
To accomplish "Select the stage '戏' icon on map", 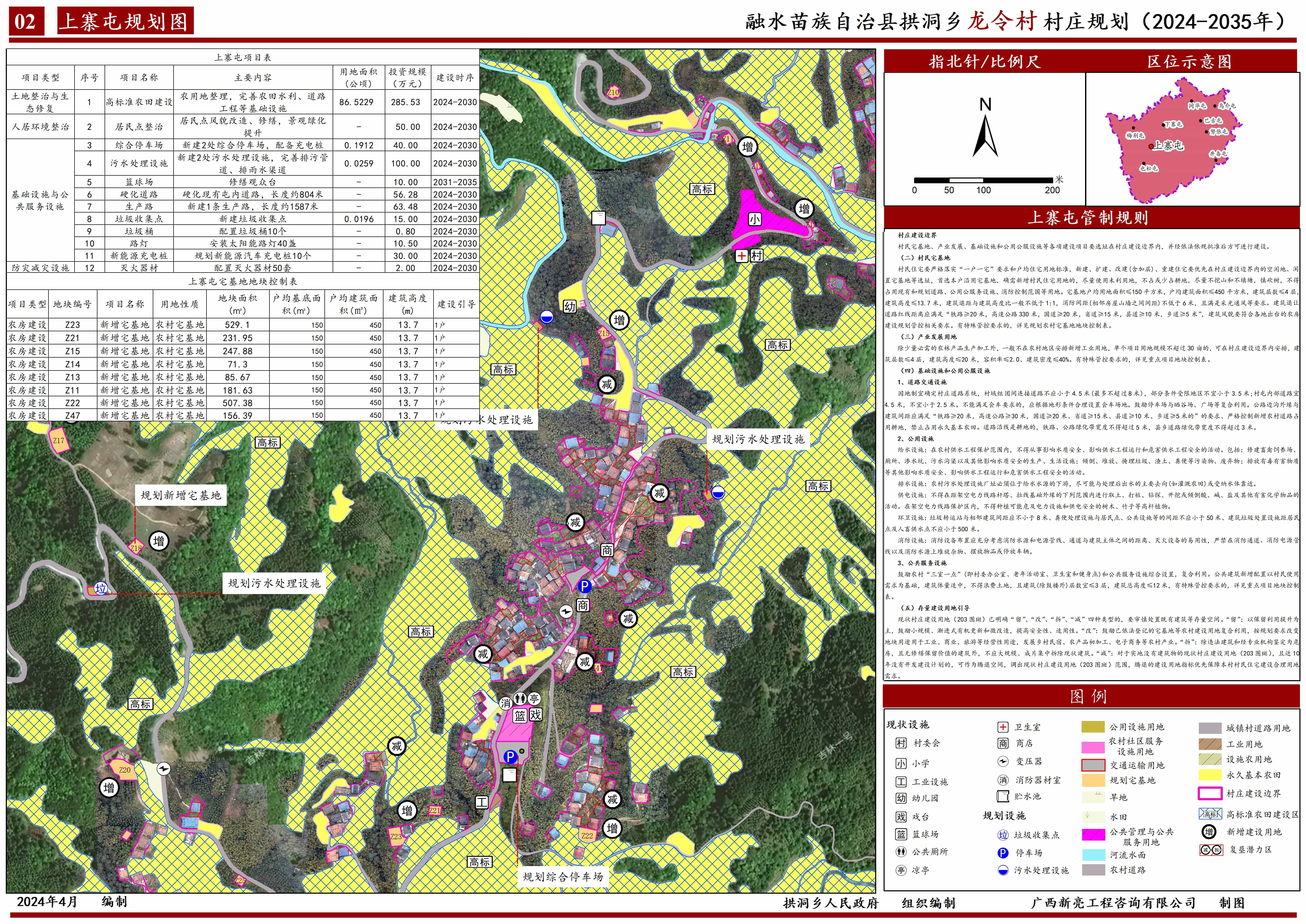I will click(x=535, y=715).
